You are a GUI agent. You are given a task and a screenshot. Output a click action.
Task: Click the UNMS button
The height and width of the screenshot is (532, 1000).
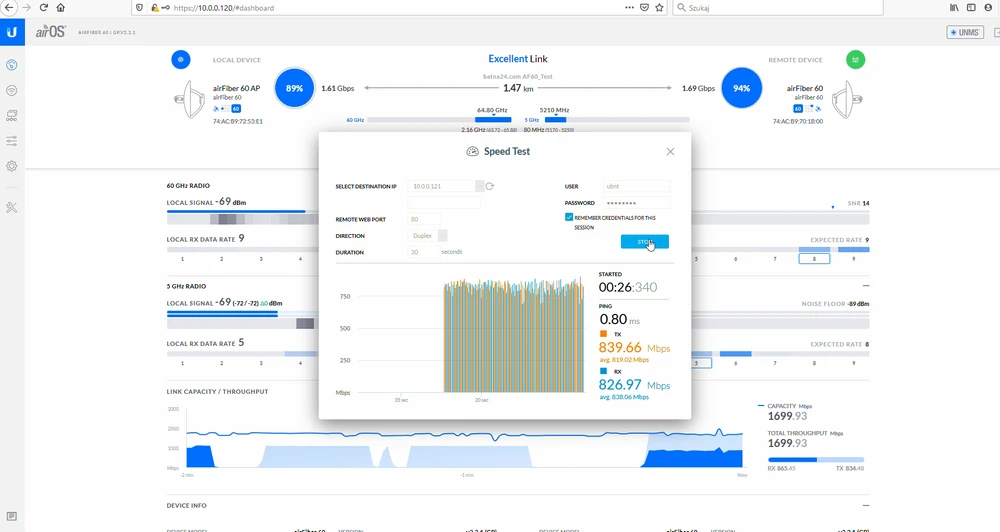tap(965, 32)
